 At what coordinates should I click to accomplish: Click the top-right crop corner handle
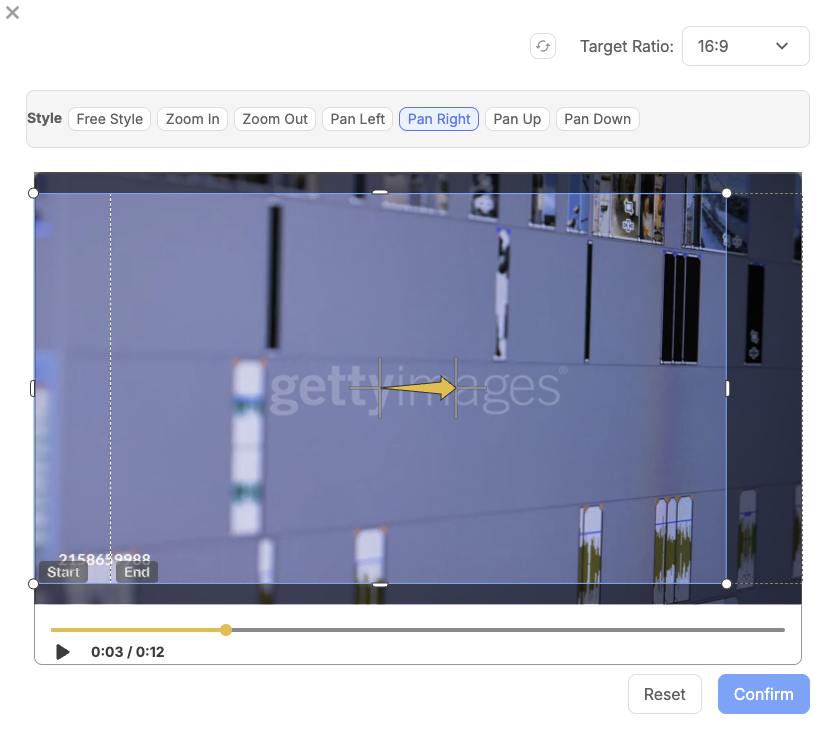(727, 193)
